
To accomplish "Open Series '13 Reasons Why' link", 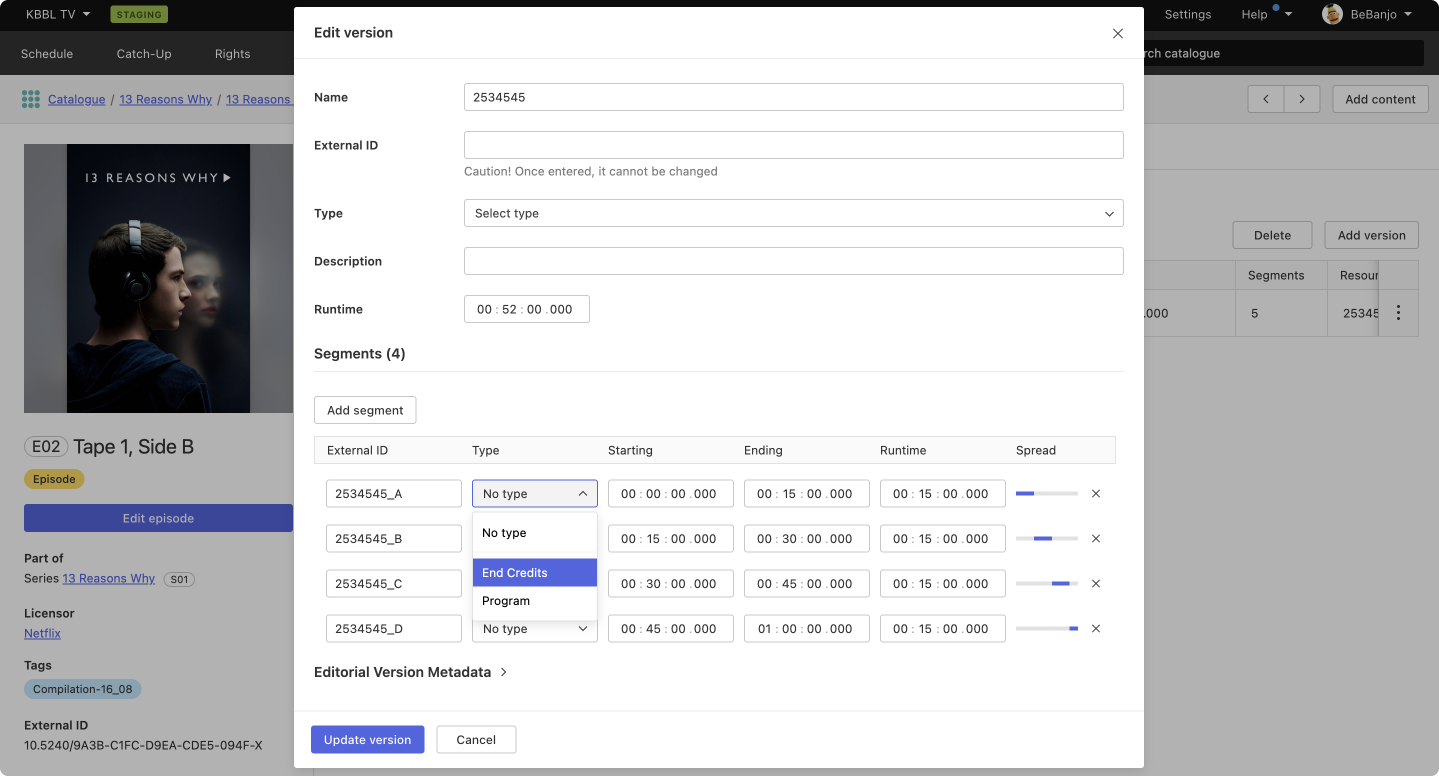I will coord(109,578).
